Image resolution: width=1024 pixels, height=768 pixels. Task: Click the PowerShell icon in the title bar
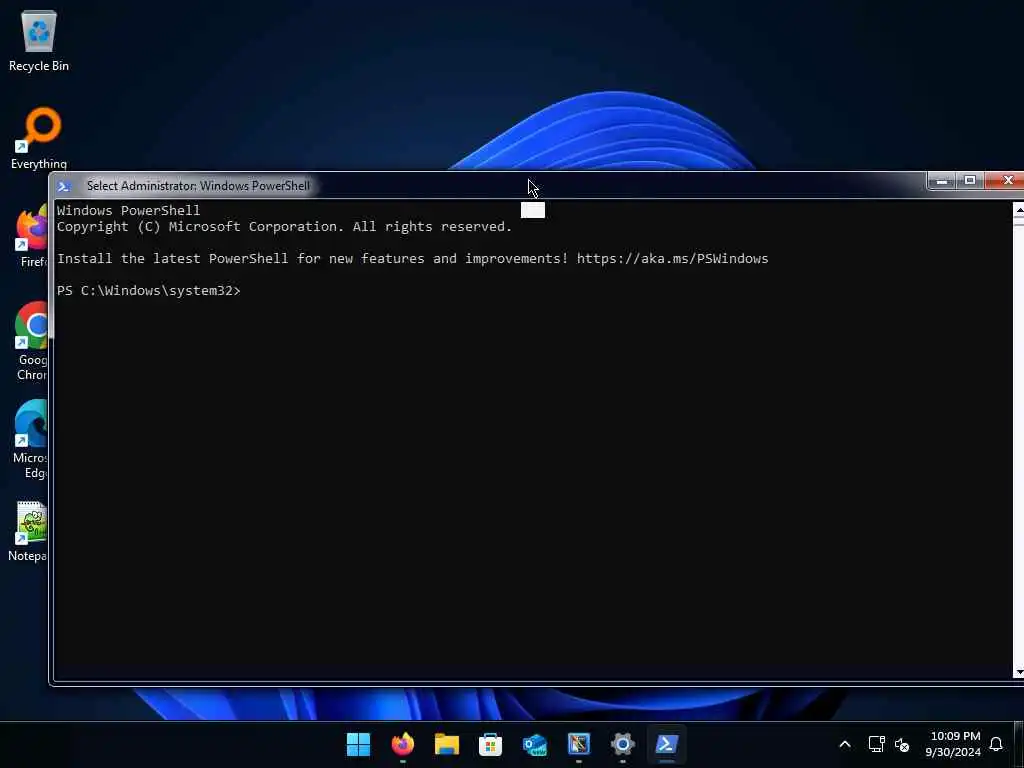(63, 186)
